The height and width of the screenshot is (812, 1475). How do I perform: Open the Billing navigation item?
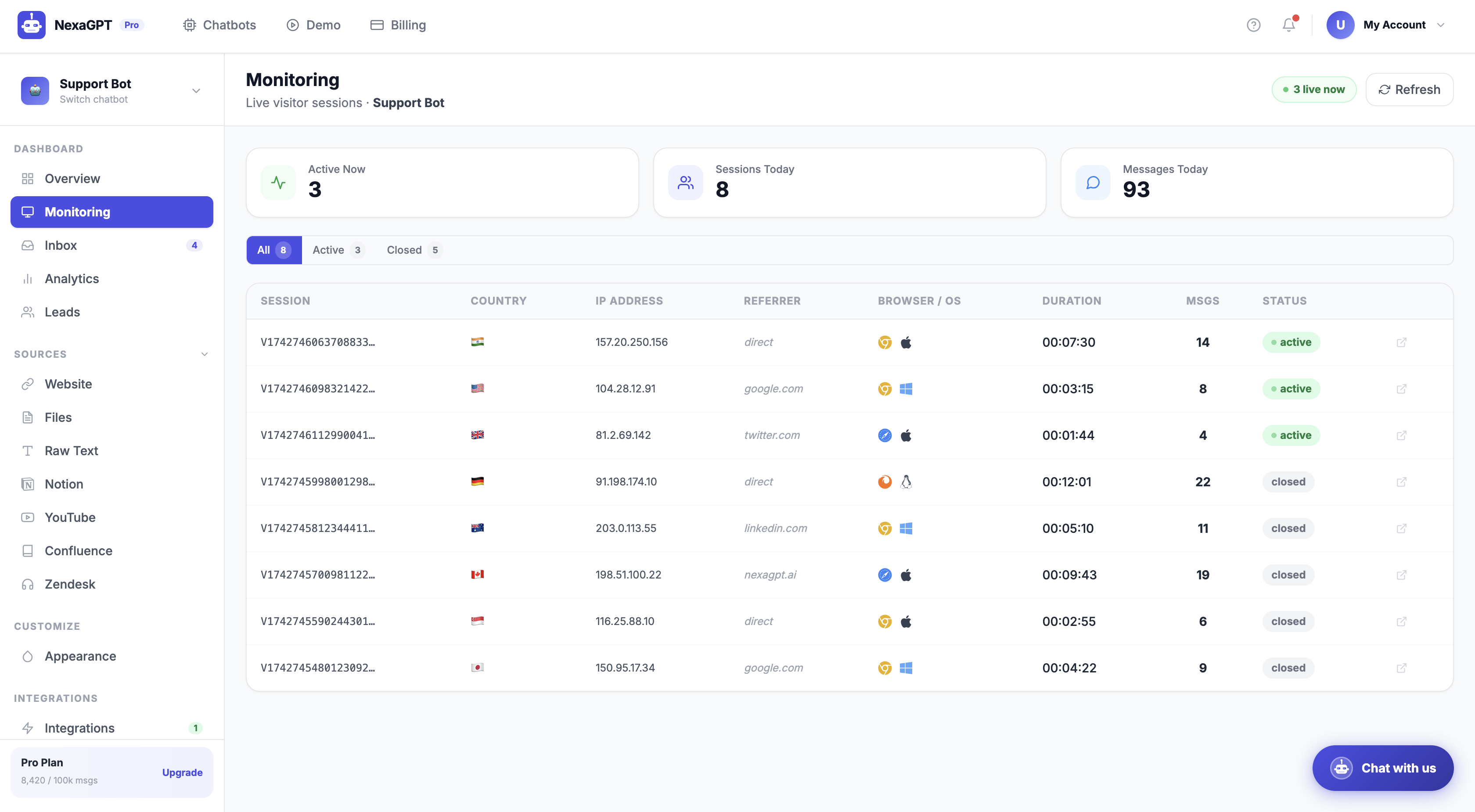click(x=399, y=25)
